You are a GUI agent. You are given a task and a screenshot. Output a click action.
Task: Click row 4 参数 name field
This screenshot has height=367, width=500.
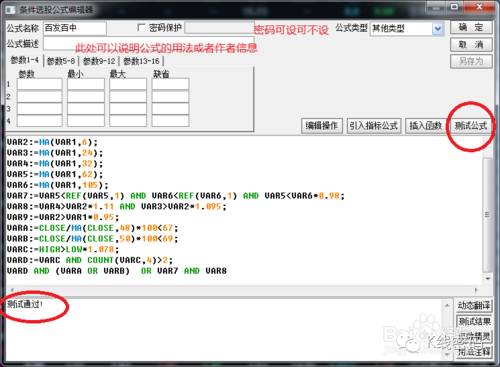40,121
